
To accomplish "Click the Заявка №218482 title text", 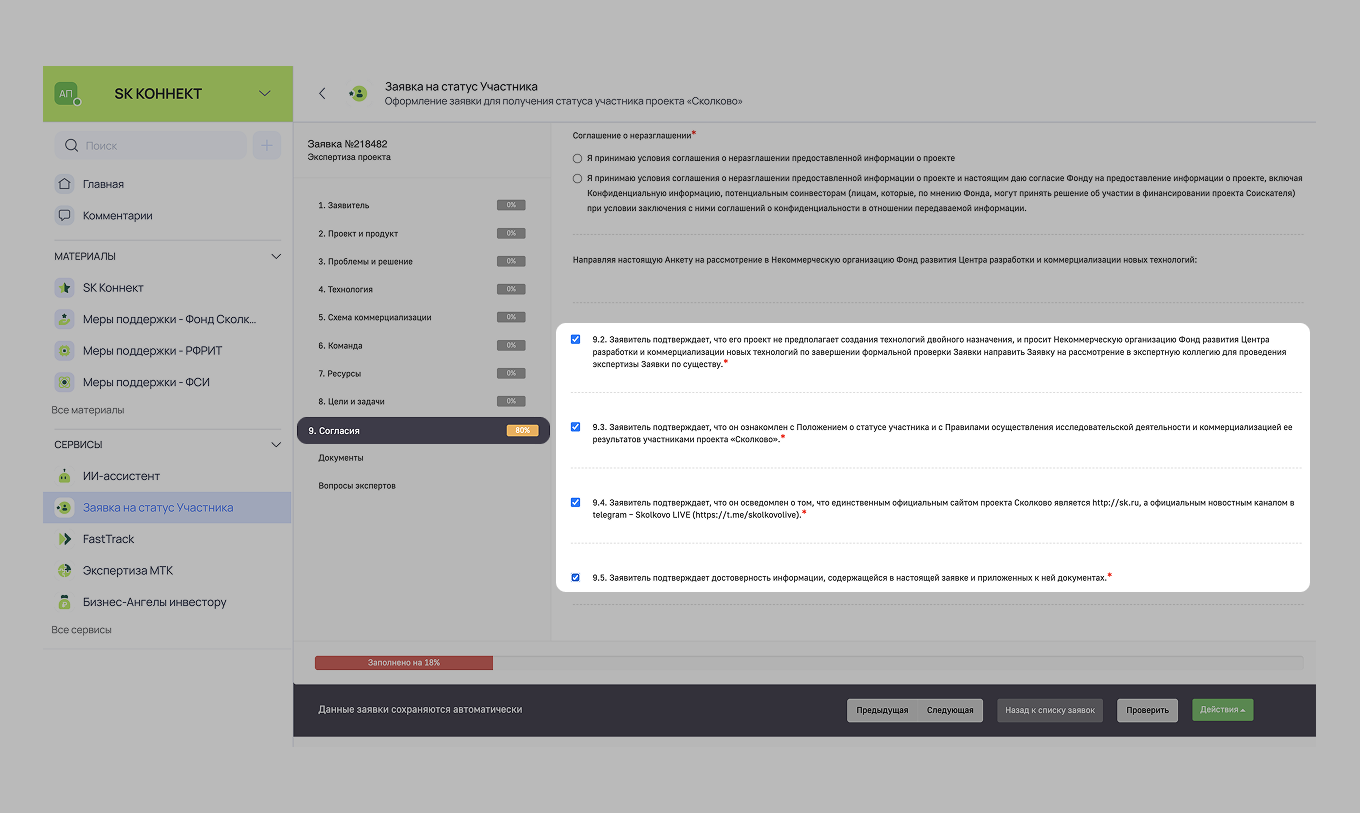I will point(347,144).
